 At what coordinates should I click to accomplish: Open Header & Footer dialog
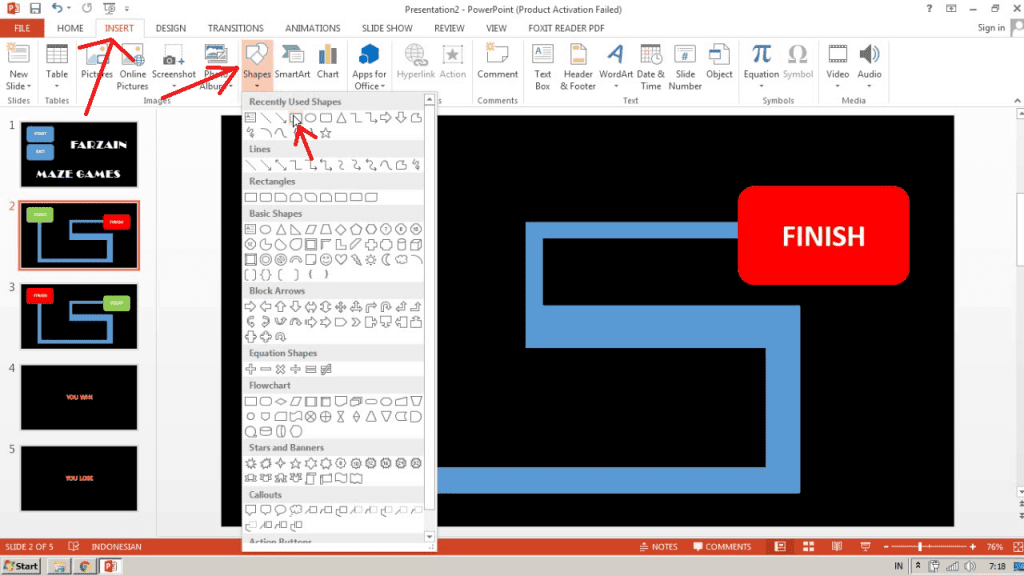tap(578, 67)
